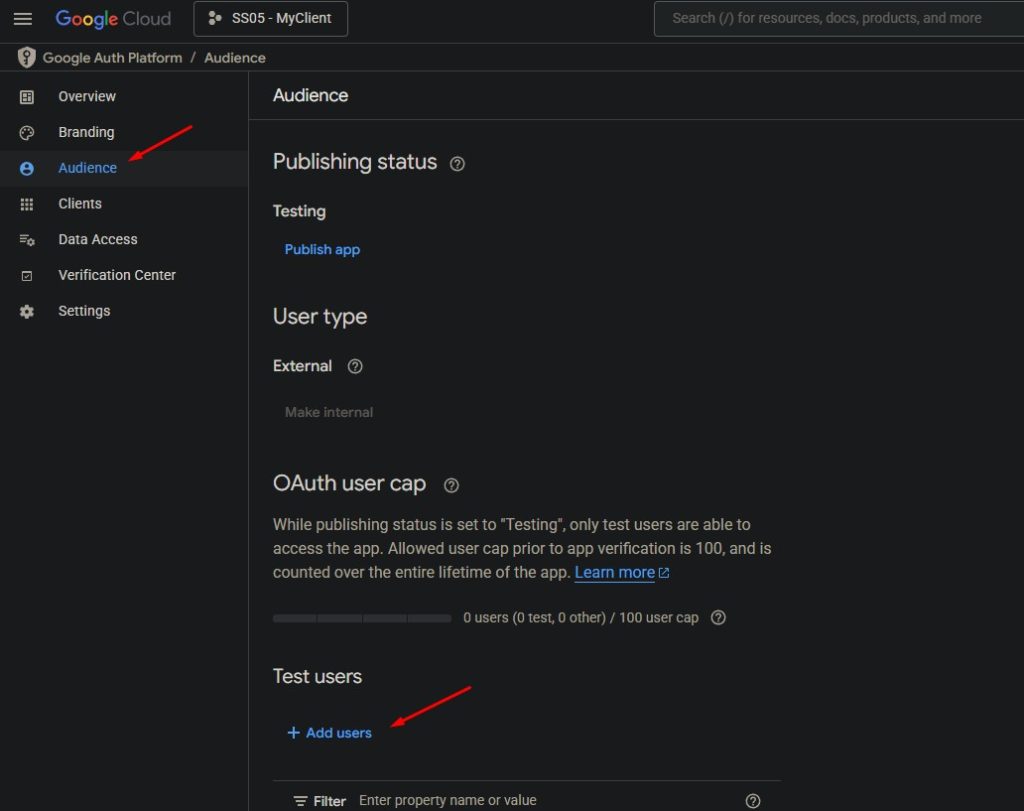Image resolution: width=1024 pixels, height=811 pixels.
Task: Click the Google Auth Platform shield icon
Action: click(27, 58)
